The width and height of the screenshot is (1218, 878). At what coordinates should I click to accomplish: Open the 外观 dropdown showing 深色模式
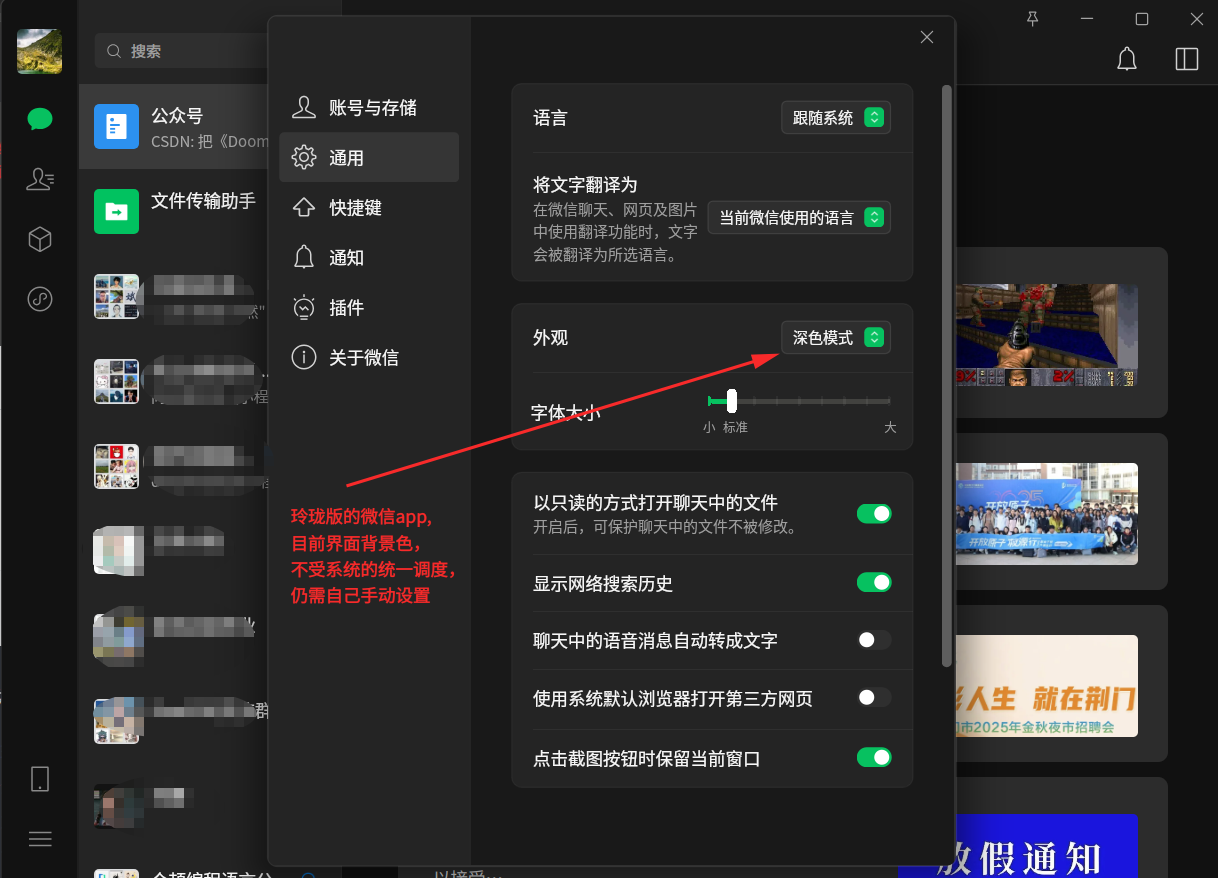pyautogui.click(x=836, y=338)
